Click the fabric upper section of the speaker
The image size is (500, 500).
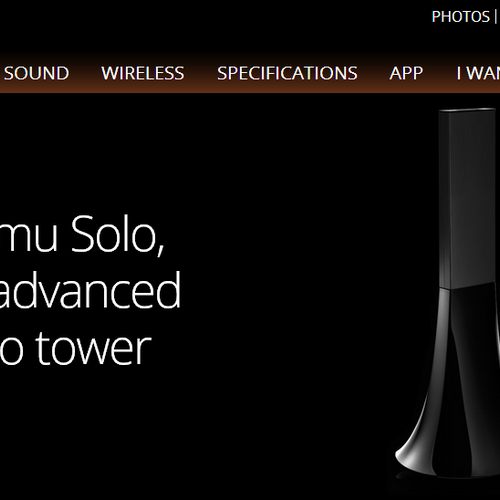tap(468, 198)
